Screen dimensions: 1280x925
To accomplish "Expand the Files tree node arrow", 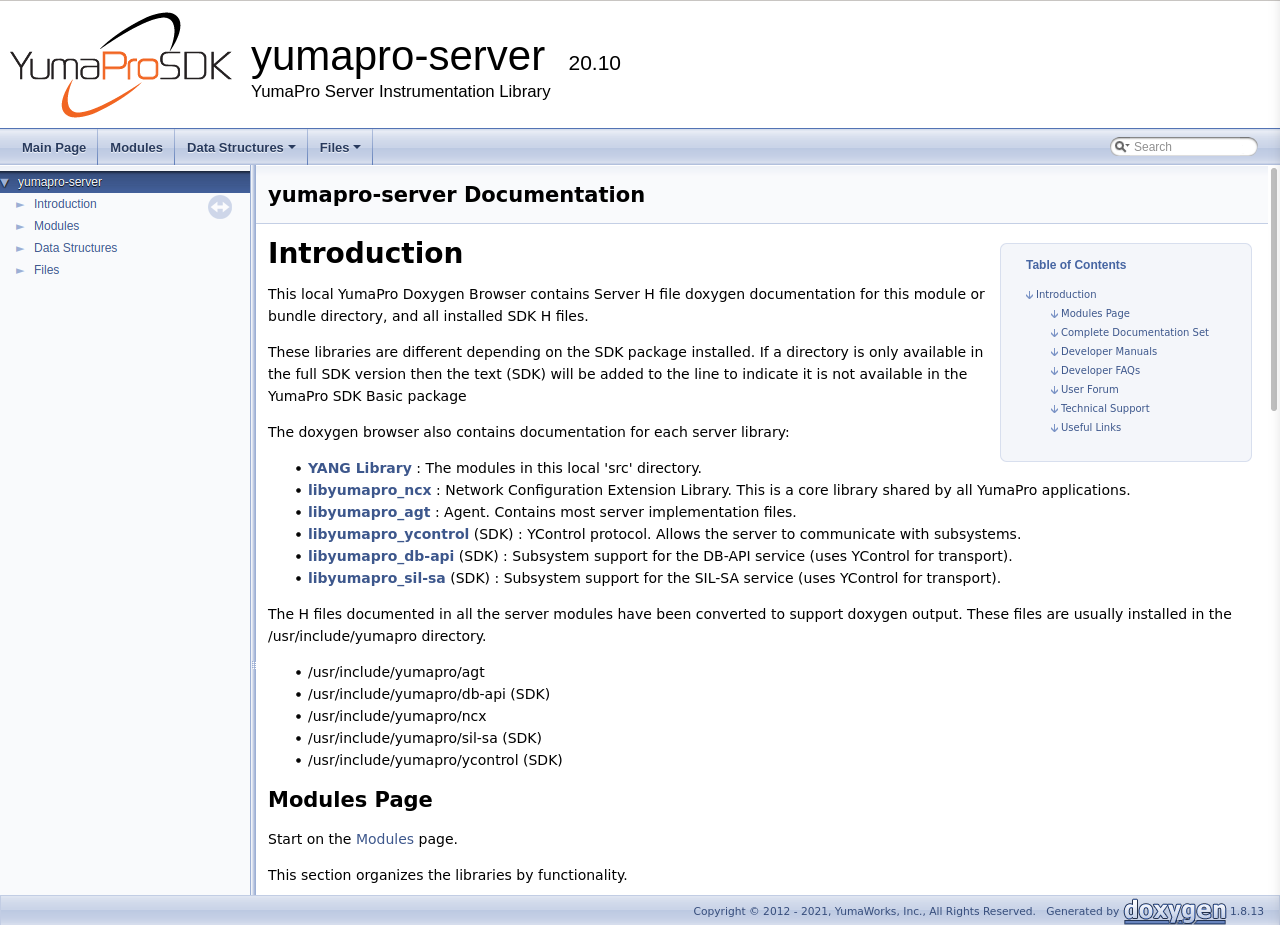I will click(20, 271).
